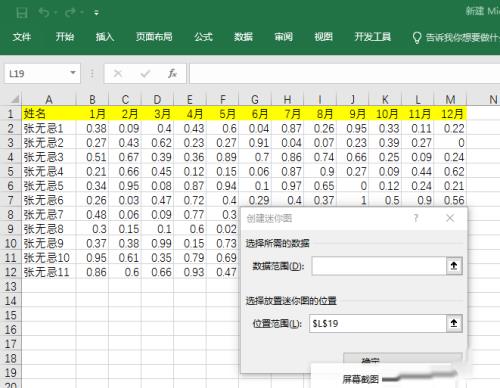Viewport: 500px width, 388px height.
Task: Click cell containing 姓名
Action: 49,114
